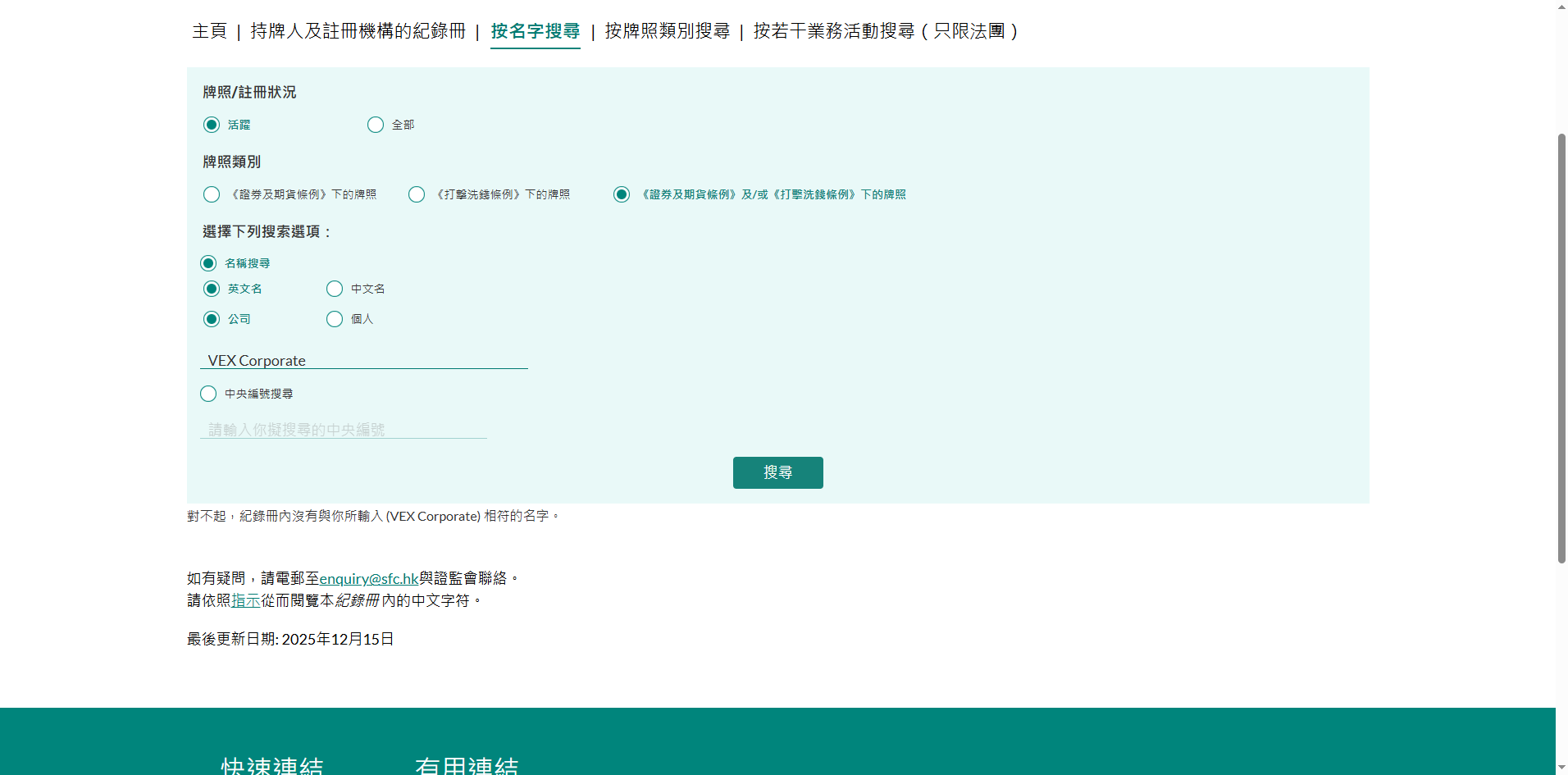Select the 活躍 status radio button
This screenshot has width=1568, height=775.
click(212, 125)
